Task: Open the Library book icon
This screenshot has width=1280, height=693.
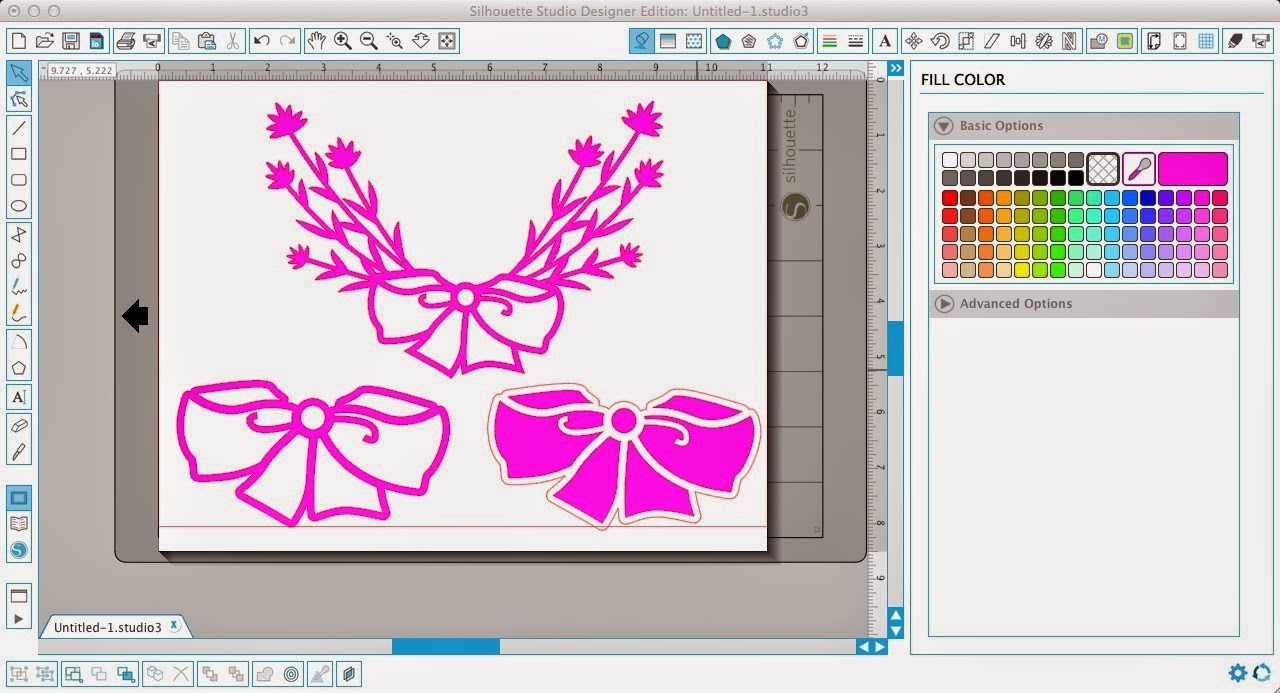Action: [x=18, y=524]
